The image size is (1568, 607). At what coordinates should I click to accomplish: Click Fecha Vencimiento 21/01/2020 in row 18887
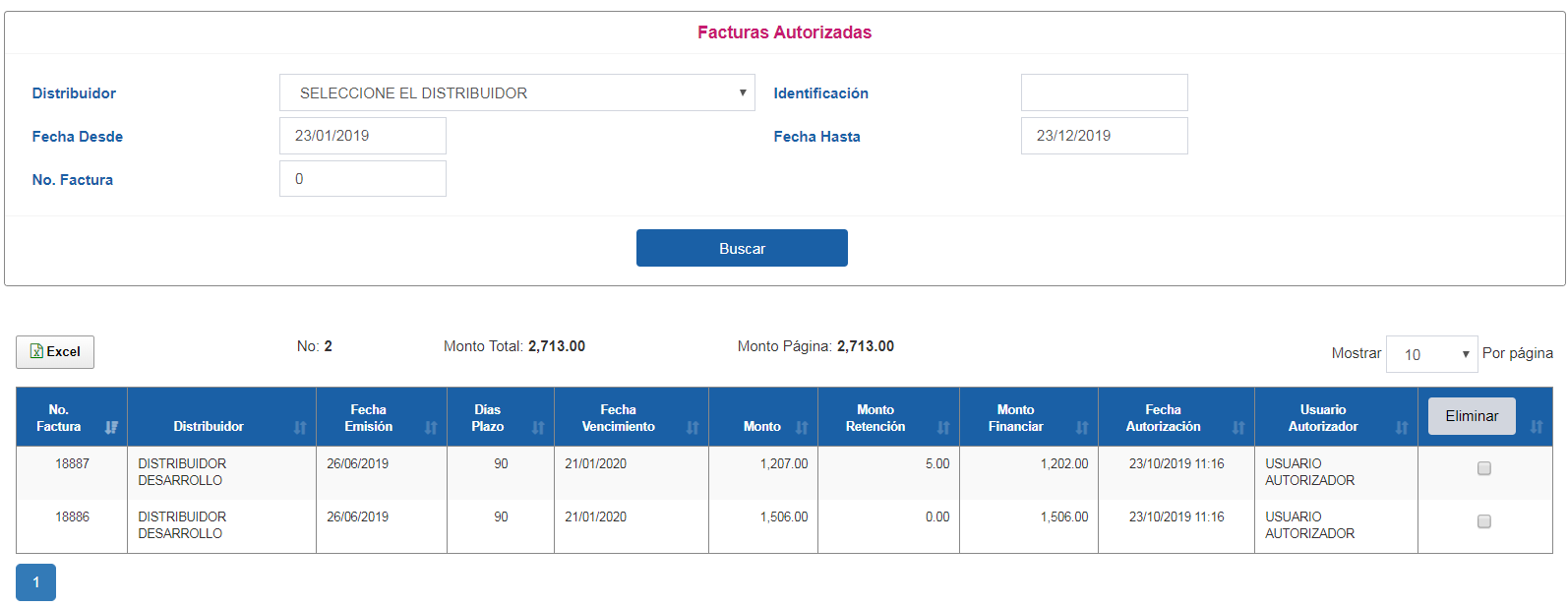595,463
